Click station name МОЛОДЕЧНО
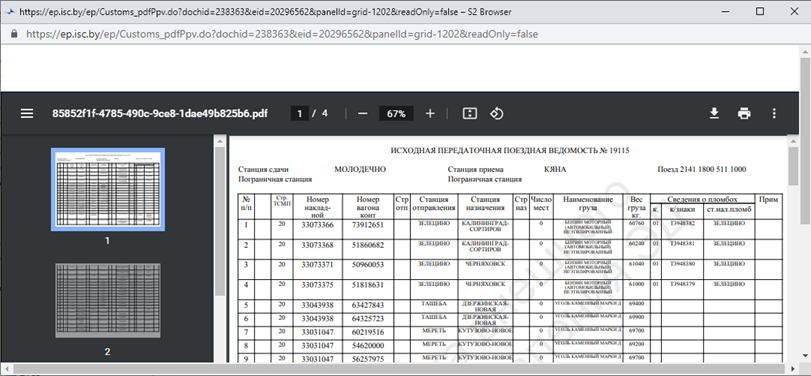Image resolution: width=811 pixels, height=376 pixels. click(360, 170)
